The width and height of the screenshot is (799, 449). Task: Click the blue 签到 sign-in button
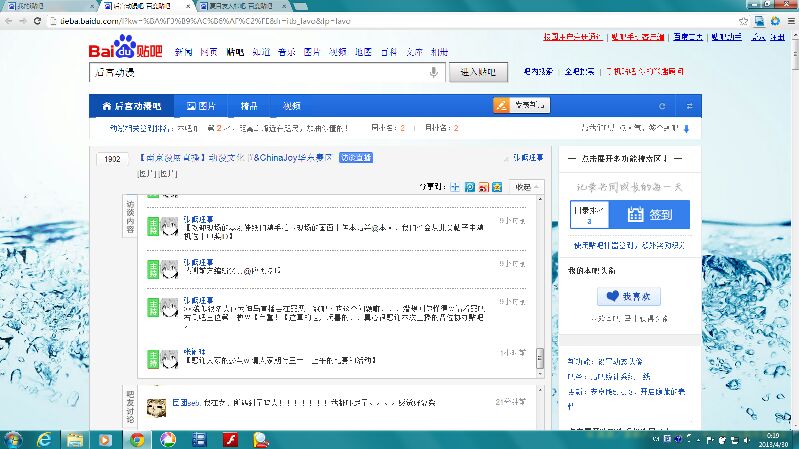tap(649, 215)
